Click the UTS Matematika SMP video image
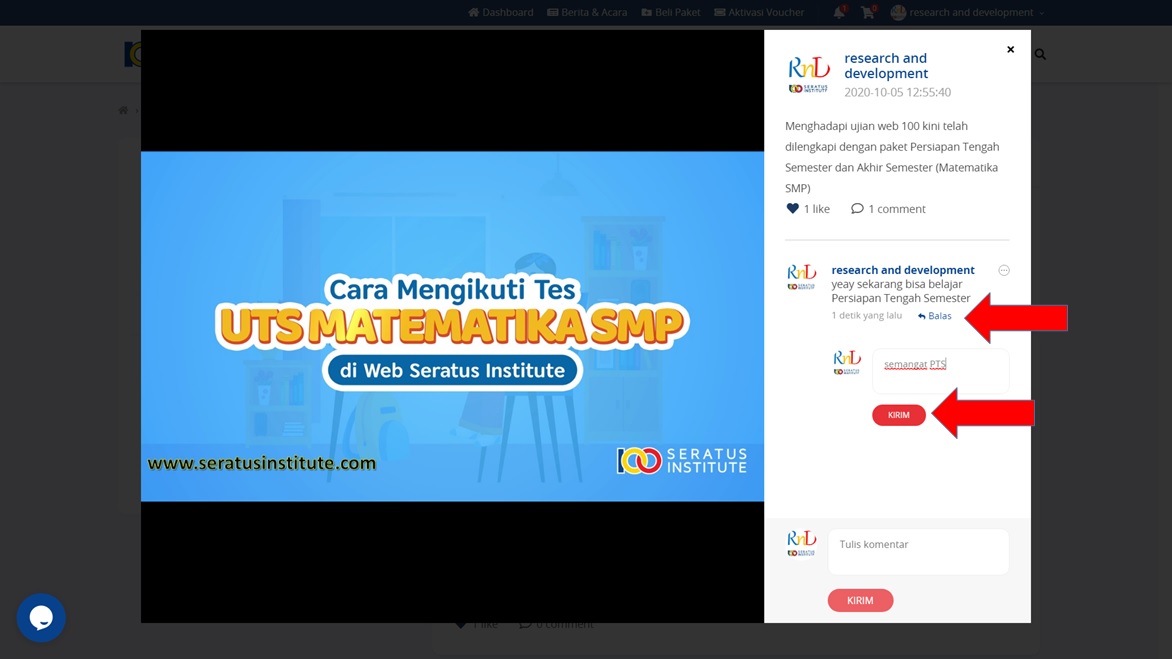Screen dimensions: 1172x659 [x=452, y=327]
